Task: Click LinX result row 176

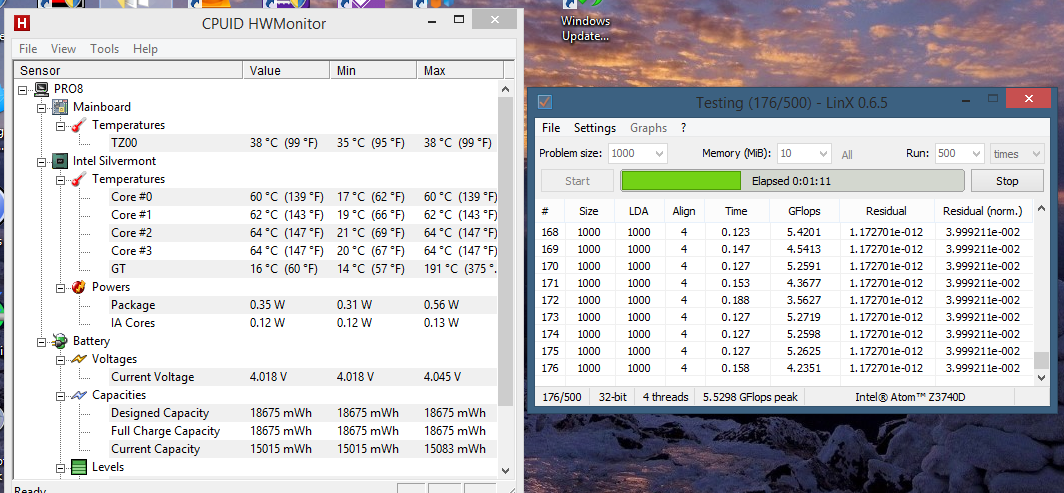Action: tap(784, 368)
